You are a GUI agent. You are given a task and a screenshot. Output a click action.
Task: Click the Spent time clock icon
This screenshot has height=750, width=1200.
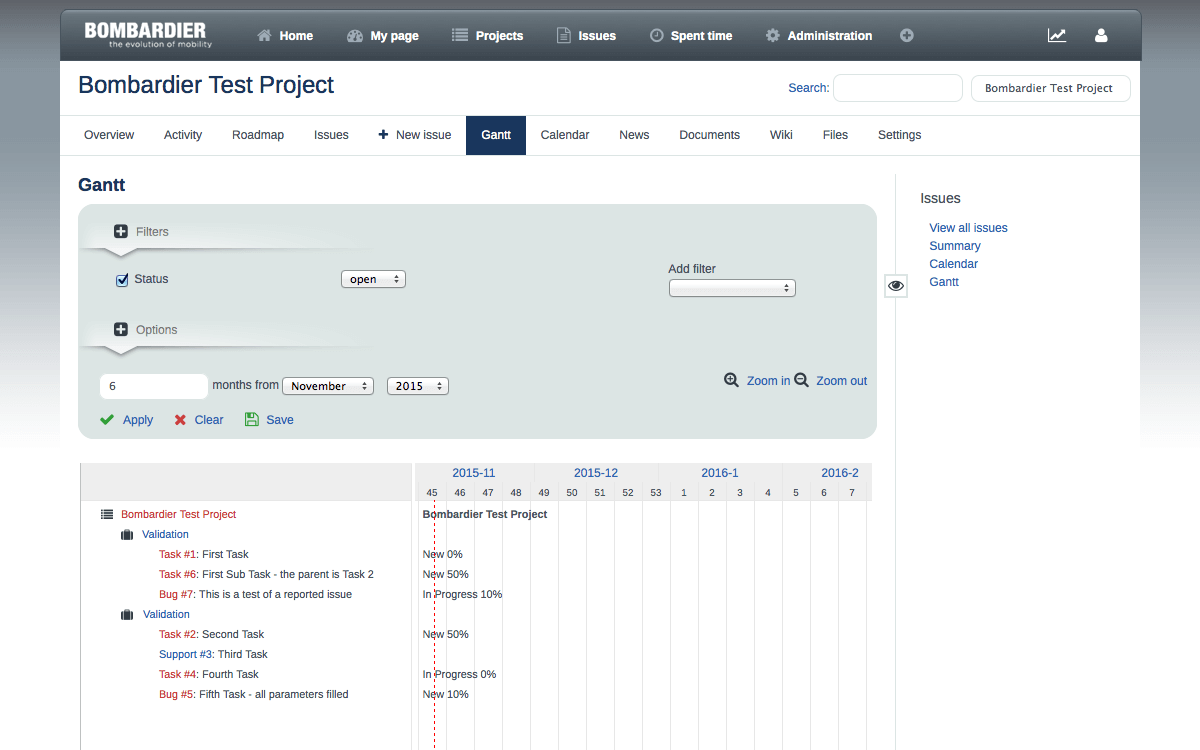(x=656, y=35)
